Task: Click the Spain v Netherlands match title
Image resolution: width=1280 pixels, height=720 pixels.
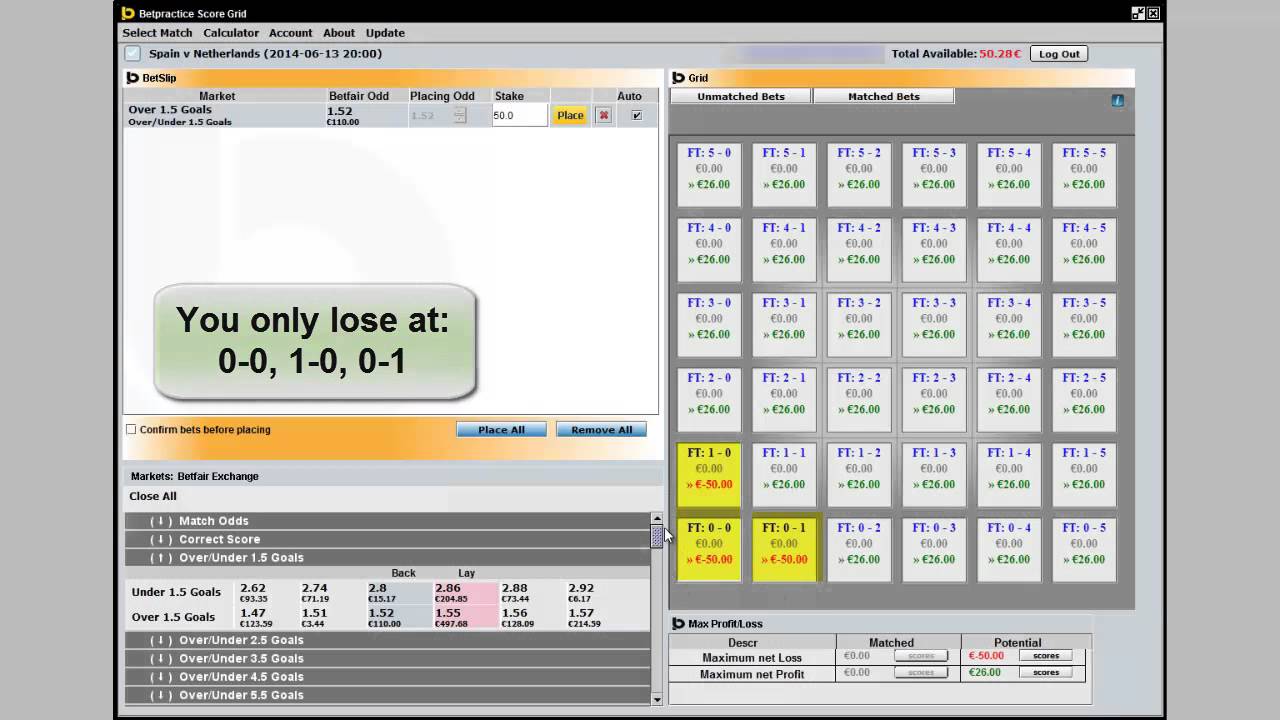Action: pos(265,54)
